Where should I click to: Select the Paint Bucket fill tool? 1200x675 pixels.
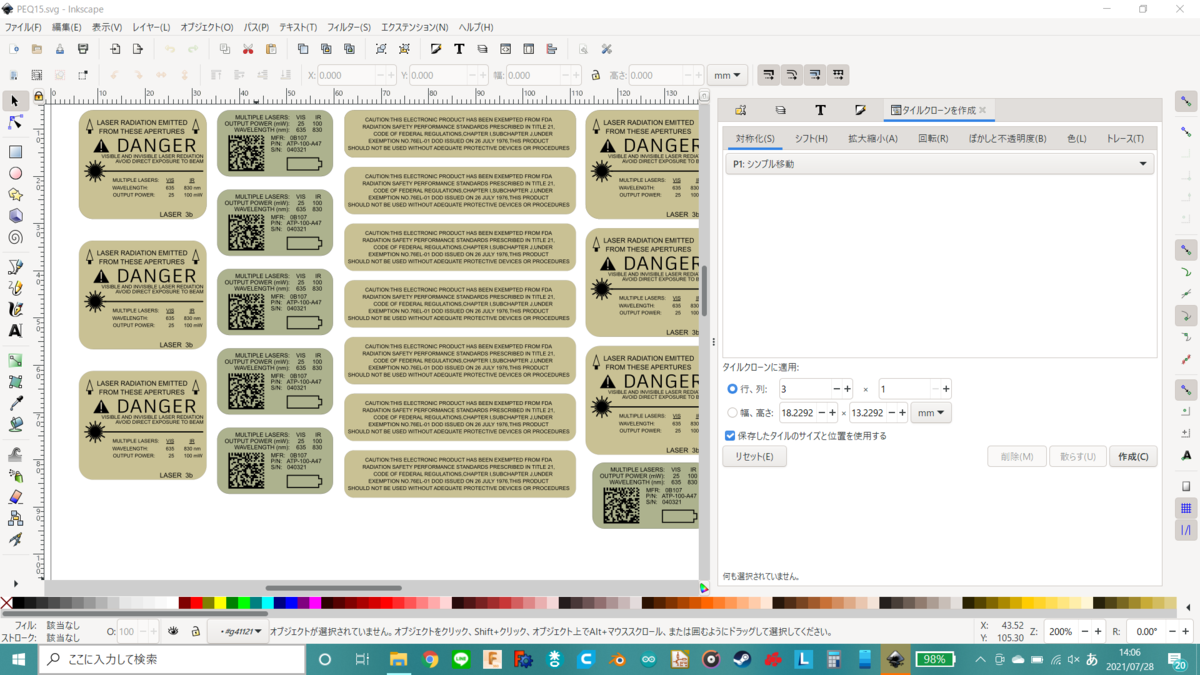(15, 425)
